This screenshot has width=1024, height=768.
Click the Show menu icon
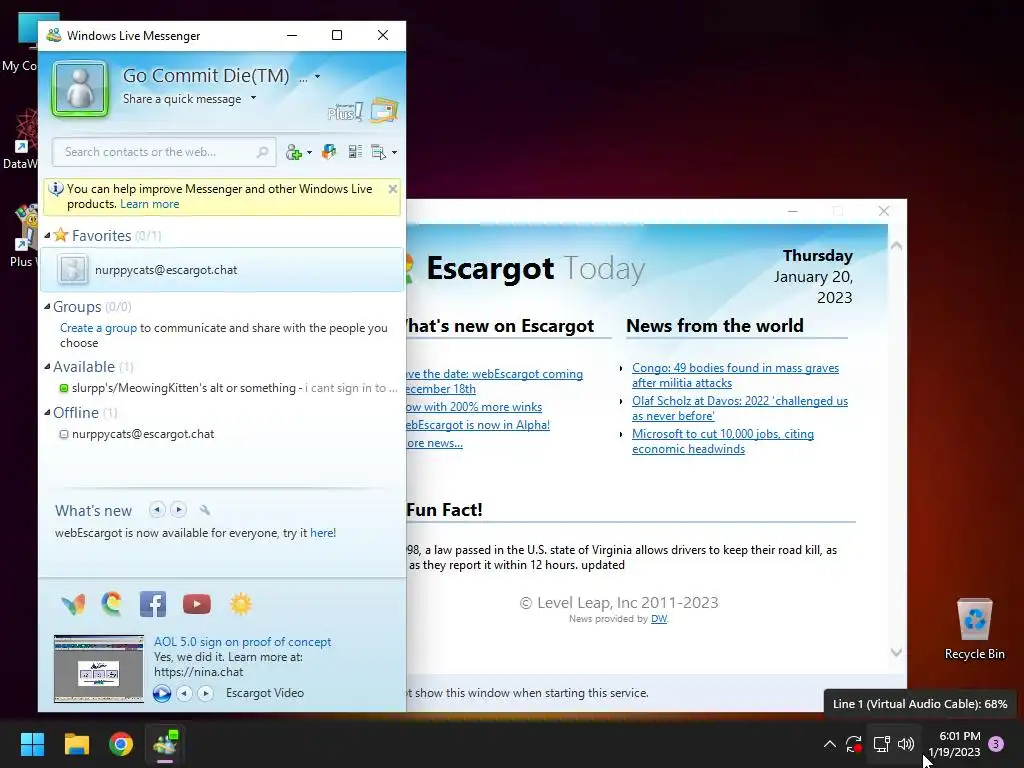click(x=378, y=152)
